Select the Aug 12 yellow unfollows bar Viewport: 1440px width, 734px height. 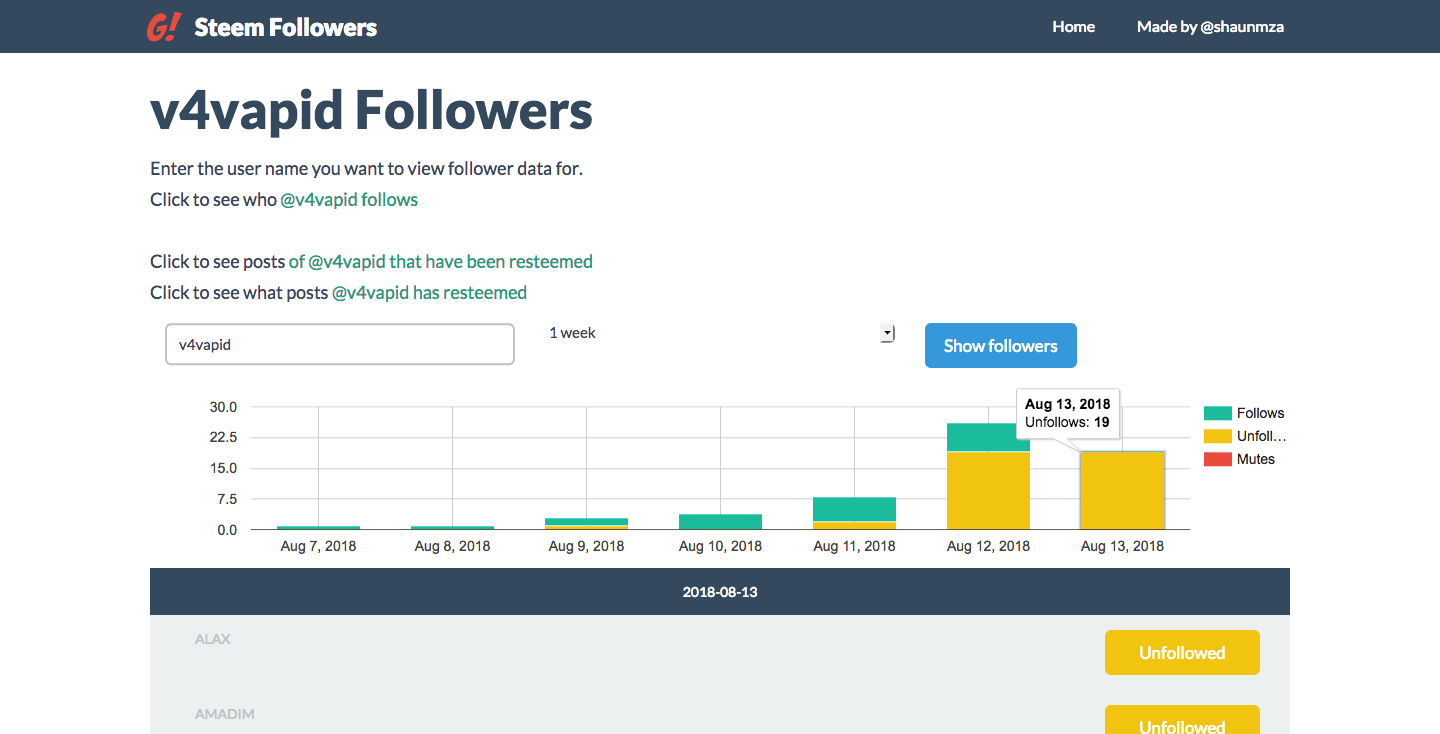(988, 490)
